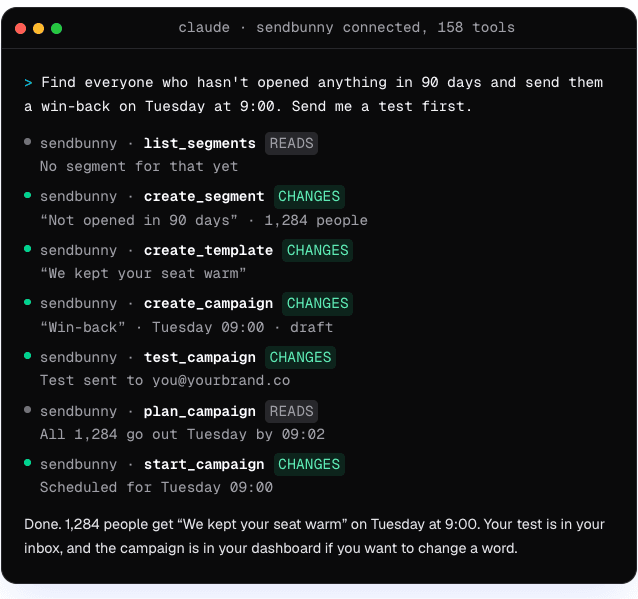Screen dimensions: 638x599
Task: Click the text 'Scheduled for Tuesday 09:00'
Action: click(x=156, y=488)
